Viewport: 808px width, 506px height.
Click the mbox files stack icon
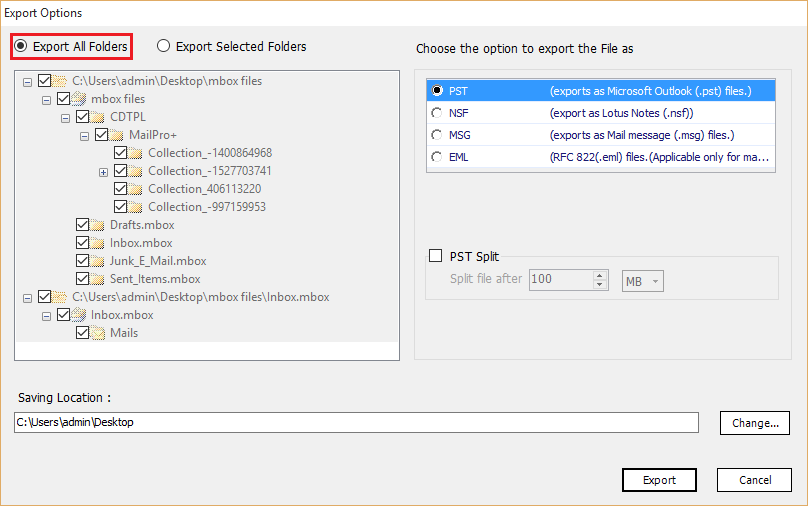coord(79,99)
